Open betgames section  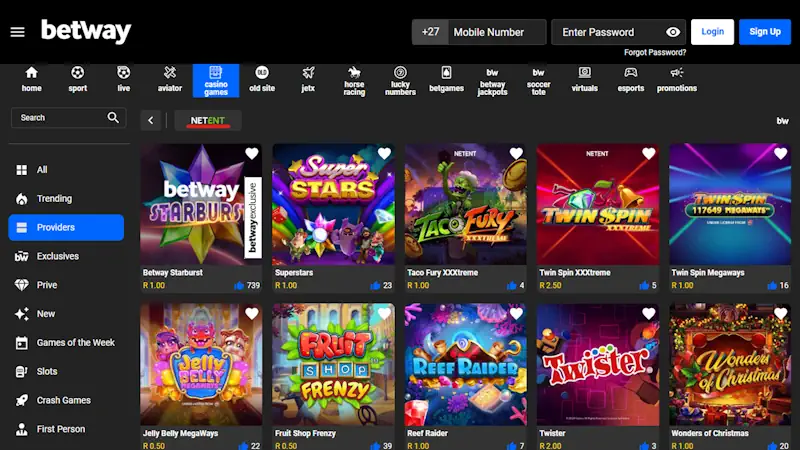coord(446,80)
